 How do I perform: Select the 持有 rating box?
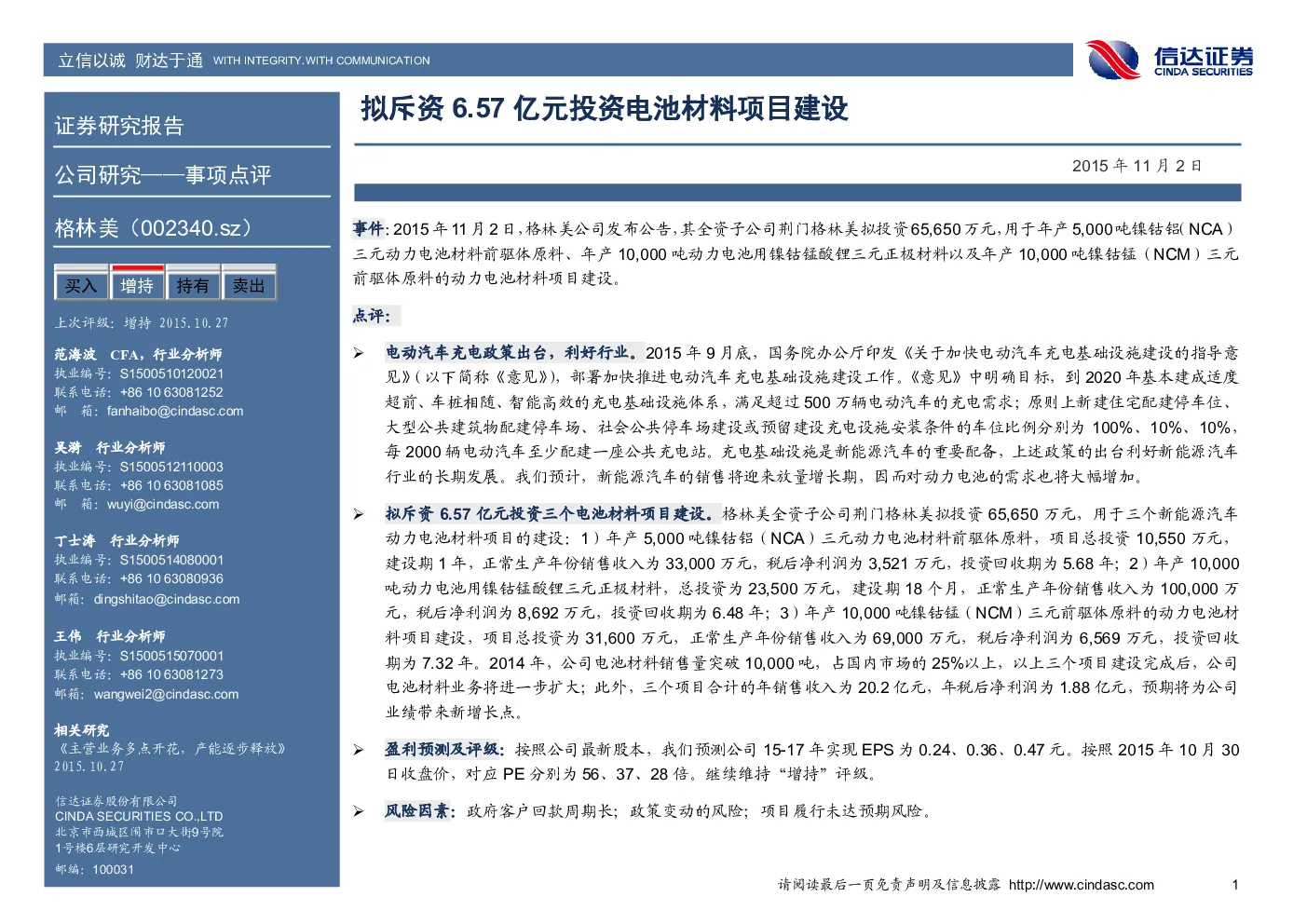[x=193, y=285]
